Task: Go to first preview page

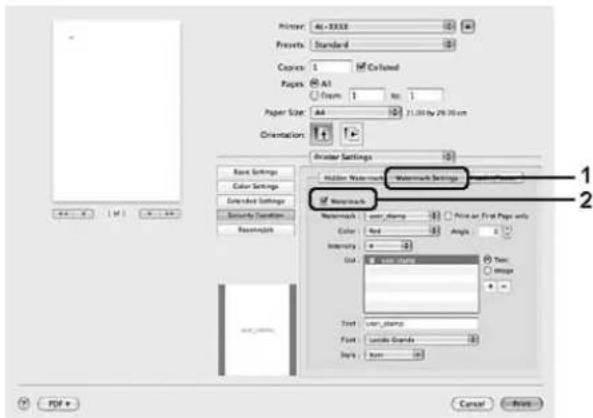Action: tap(63, 214)
